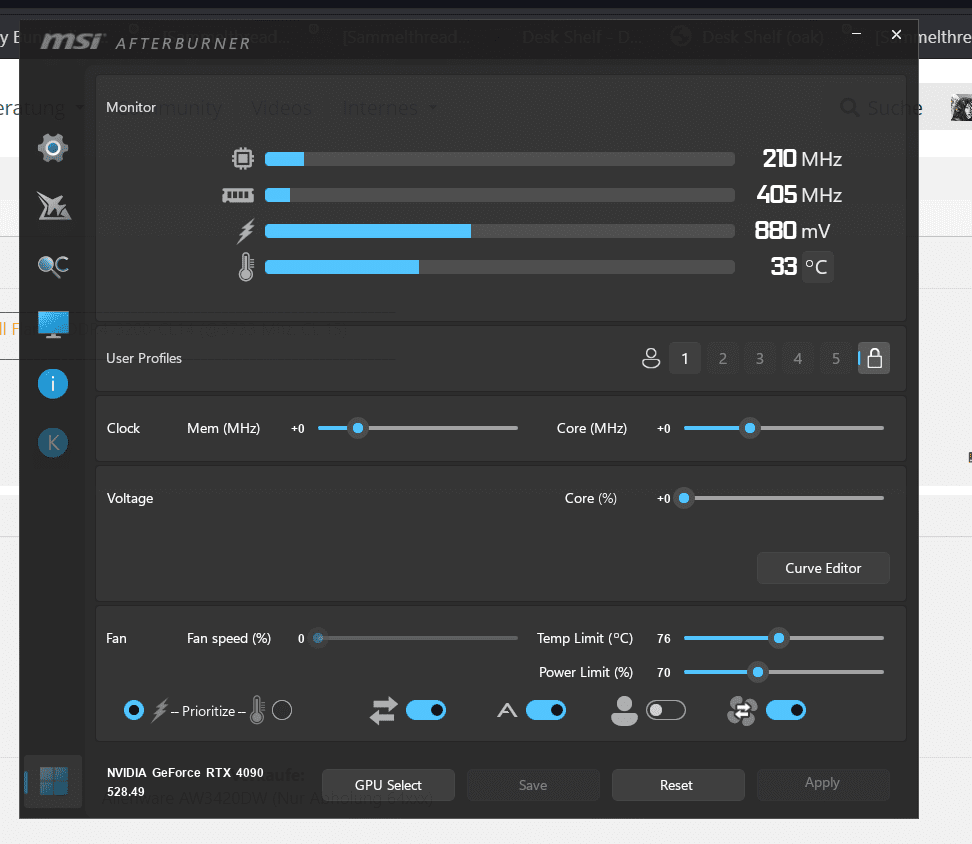Select user profile 3
Image resolution: width=972 pixels, height=844 pixels.
tap(760, 358)
